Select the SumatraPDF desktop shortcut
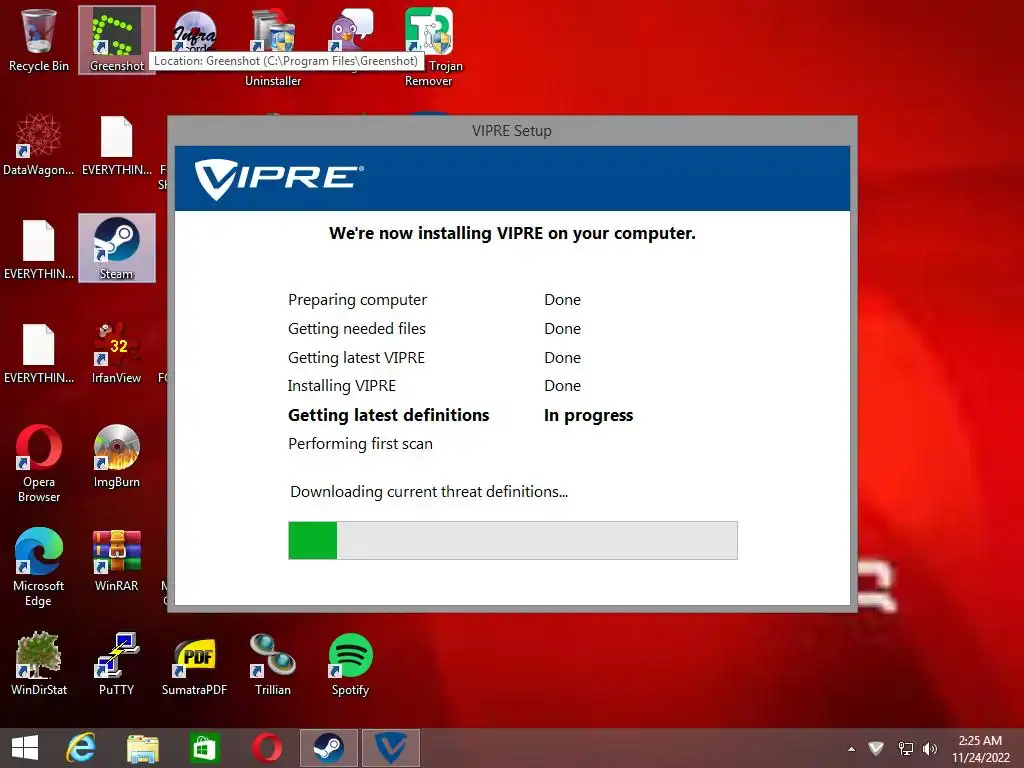Image resolution: width=1024 pixels, height=768 pixels. tap(194, 665)
